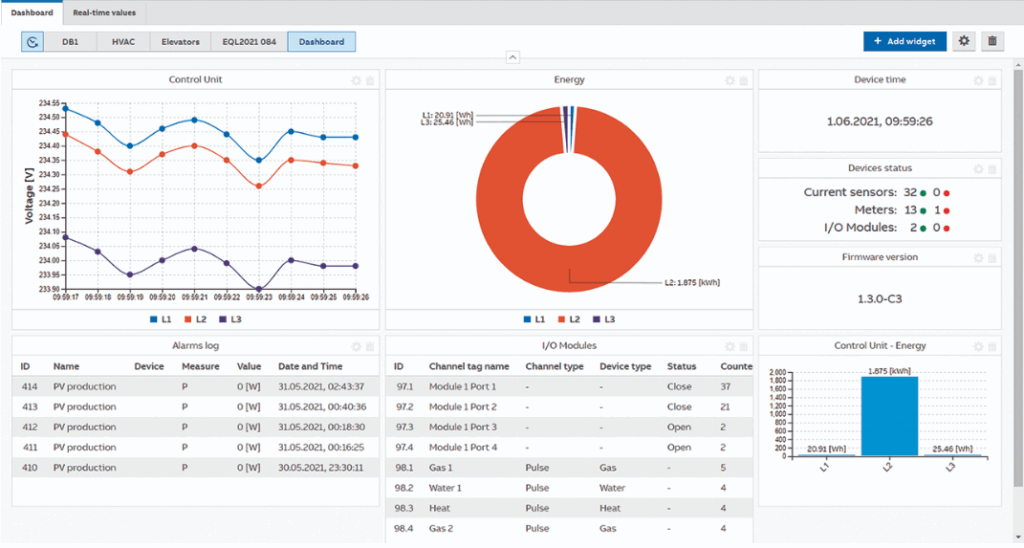Click the clock history icon button

[x=32, y=42]
